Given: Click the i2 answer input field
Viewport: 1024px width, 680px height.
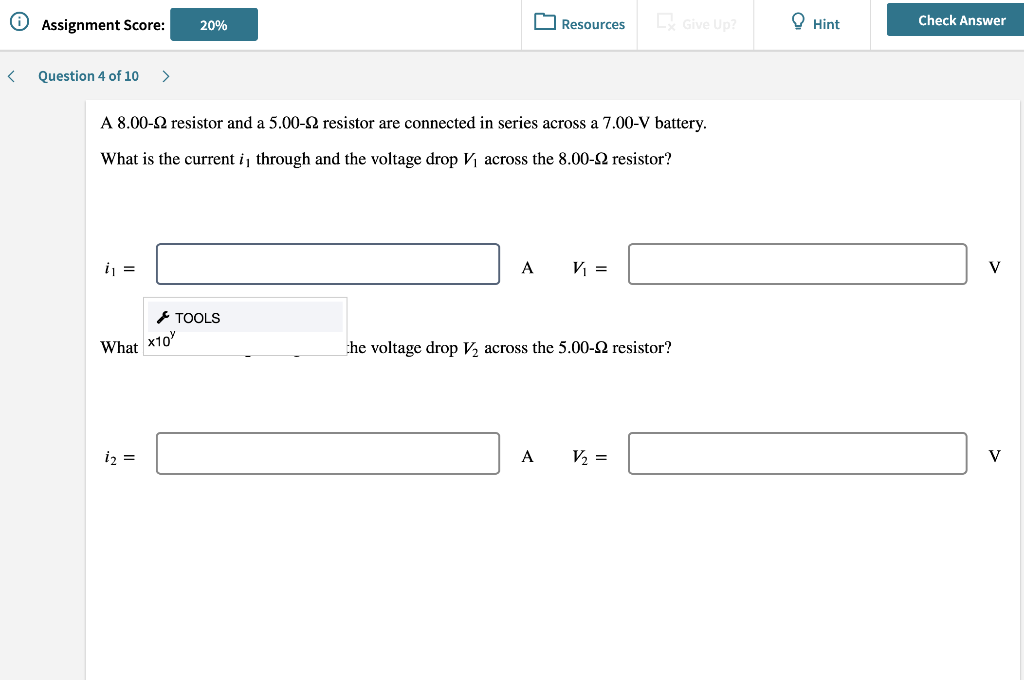Looking at the screenshot, I should tap(327, 453).
